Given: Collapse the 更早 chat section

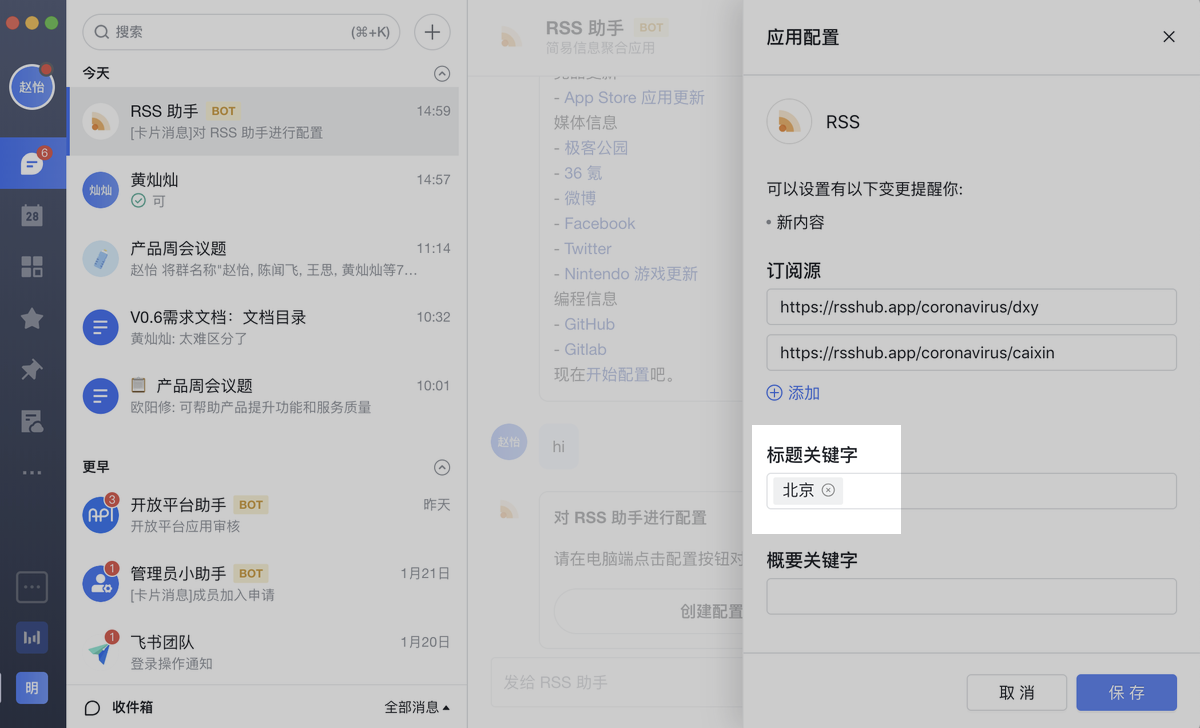Looking at the screenshot, I should (441, 467).
